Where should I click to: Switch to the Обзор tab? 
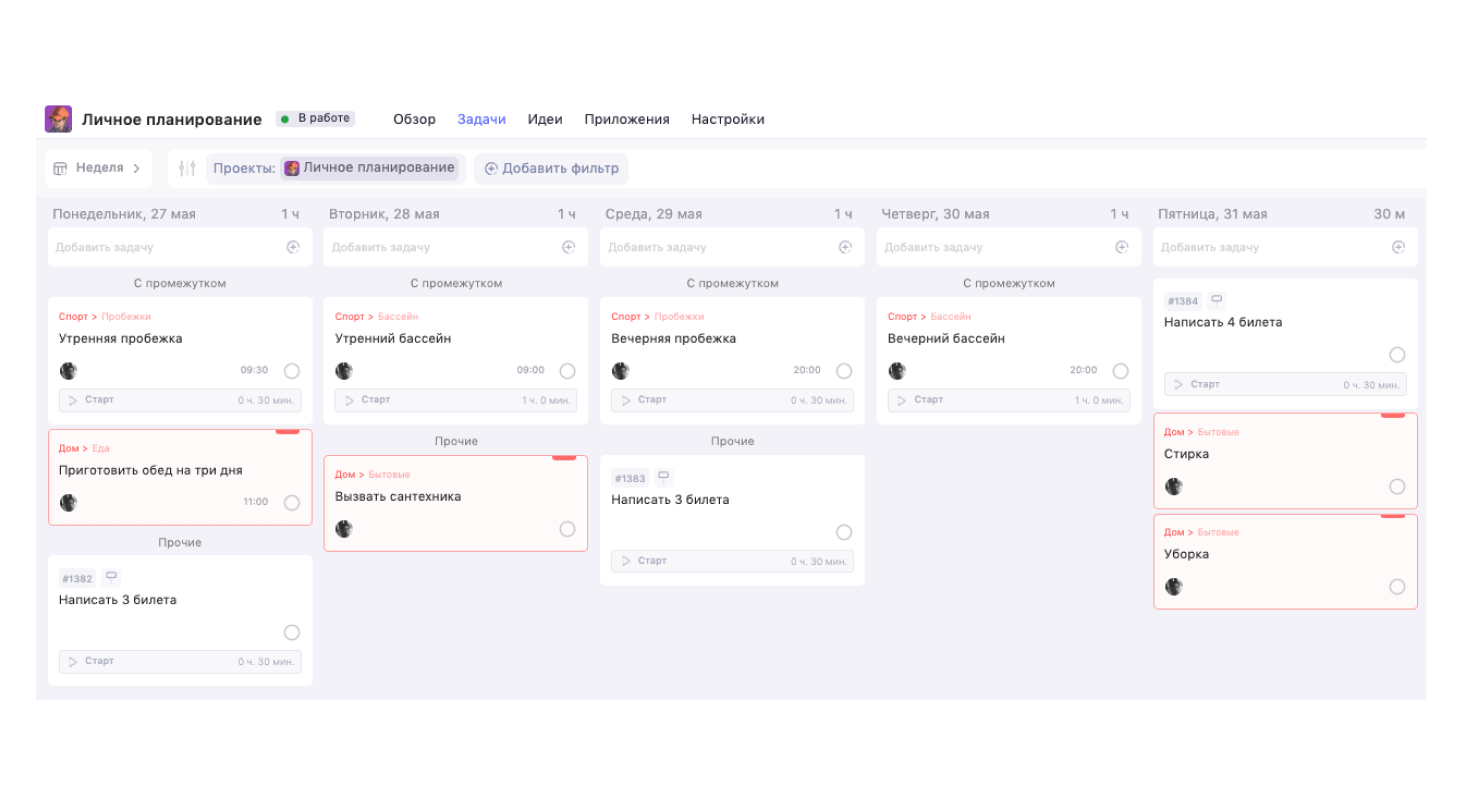coord(414,119)
